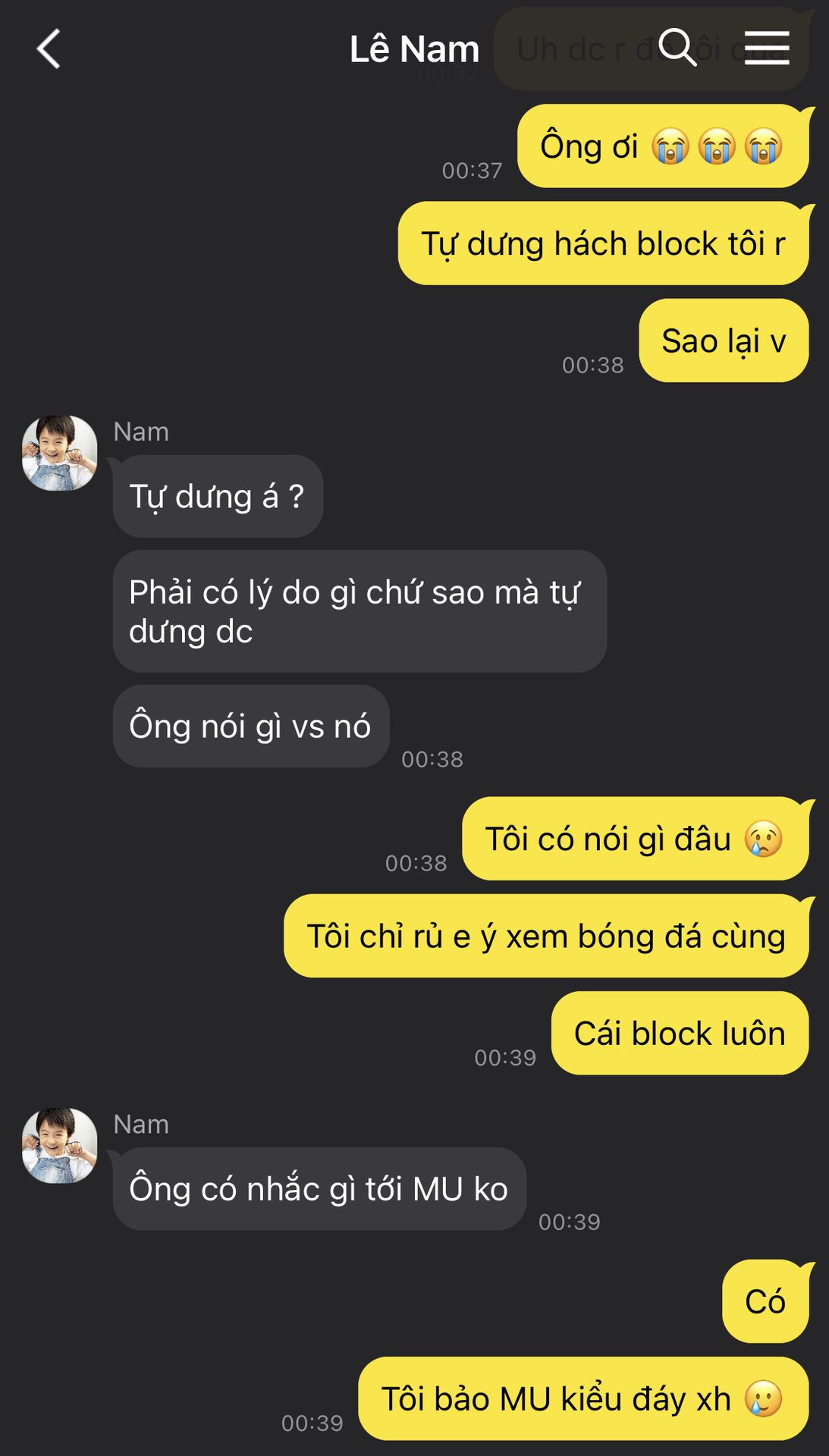Select the 'Ông nói gì vs nó' bubble
The image size is (829, 1456).
pyautogui.click(x=251, y=726)
